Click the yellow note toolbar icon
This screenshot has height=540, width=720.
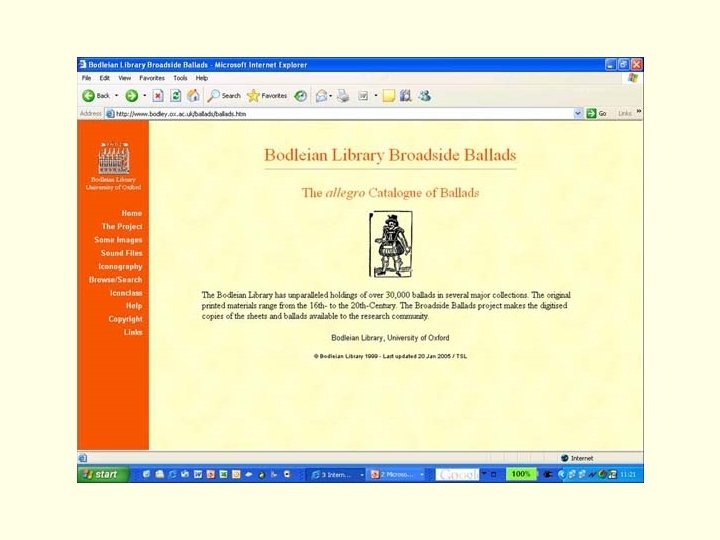(388, 96)
